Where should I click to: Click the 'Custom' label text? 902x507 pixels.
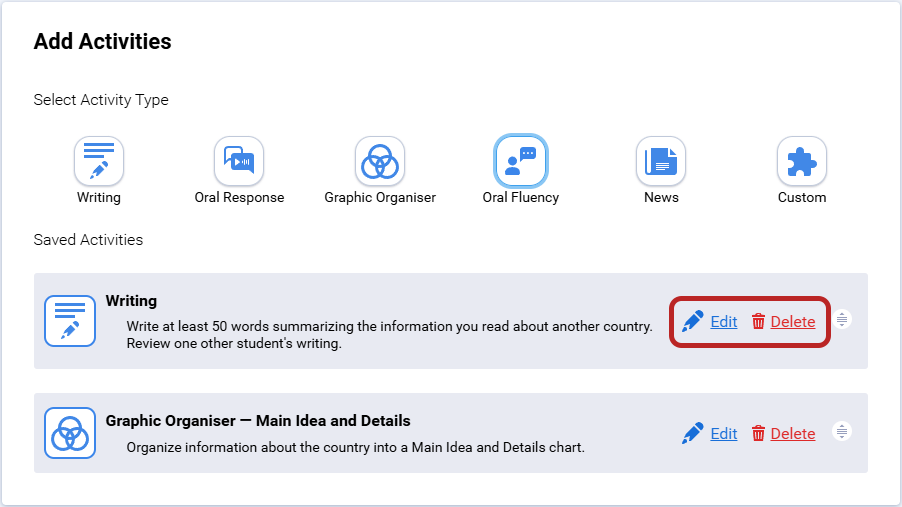point(802,197)
